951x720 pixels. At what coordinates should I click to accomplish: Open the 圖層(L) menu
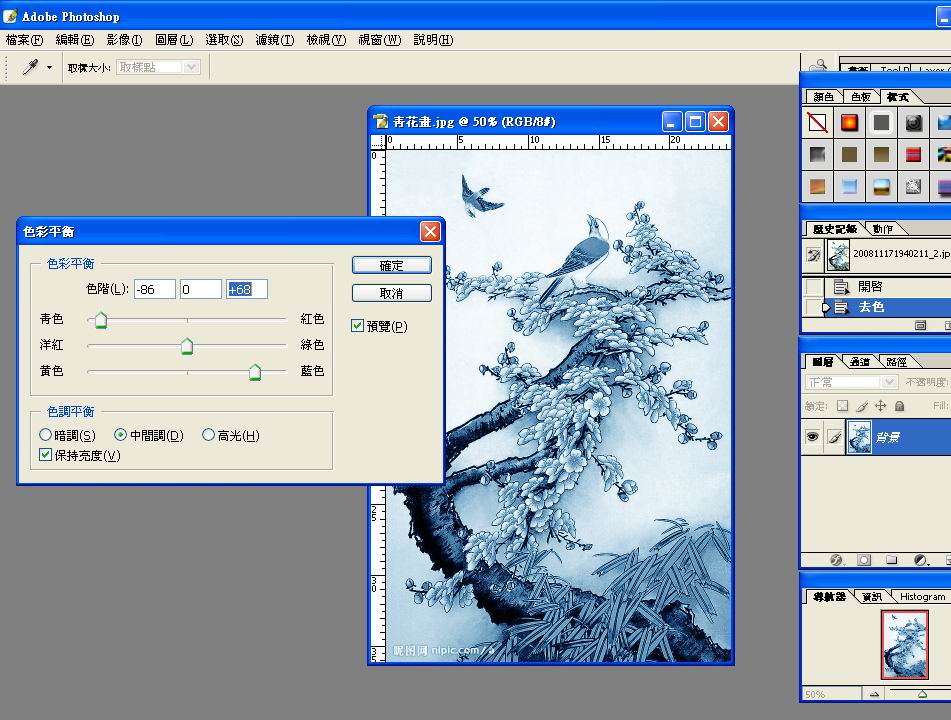(x=174, y=39)
